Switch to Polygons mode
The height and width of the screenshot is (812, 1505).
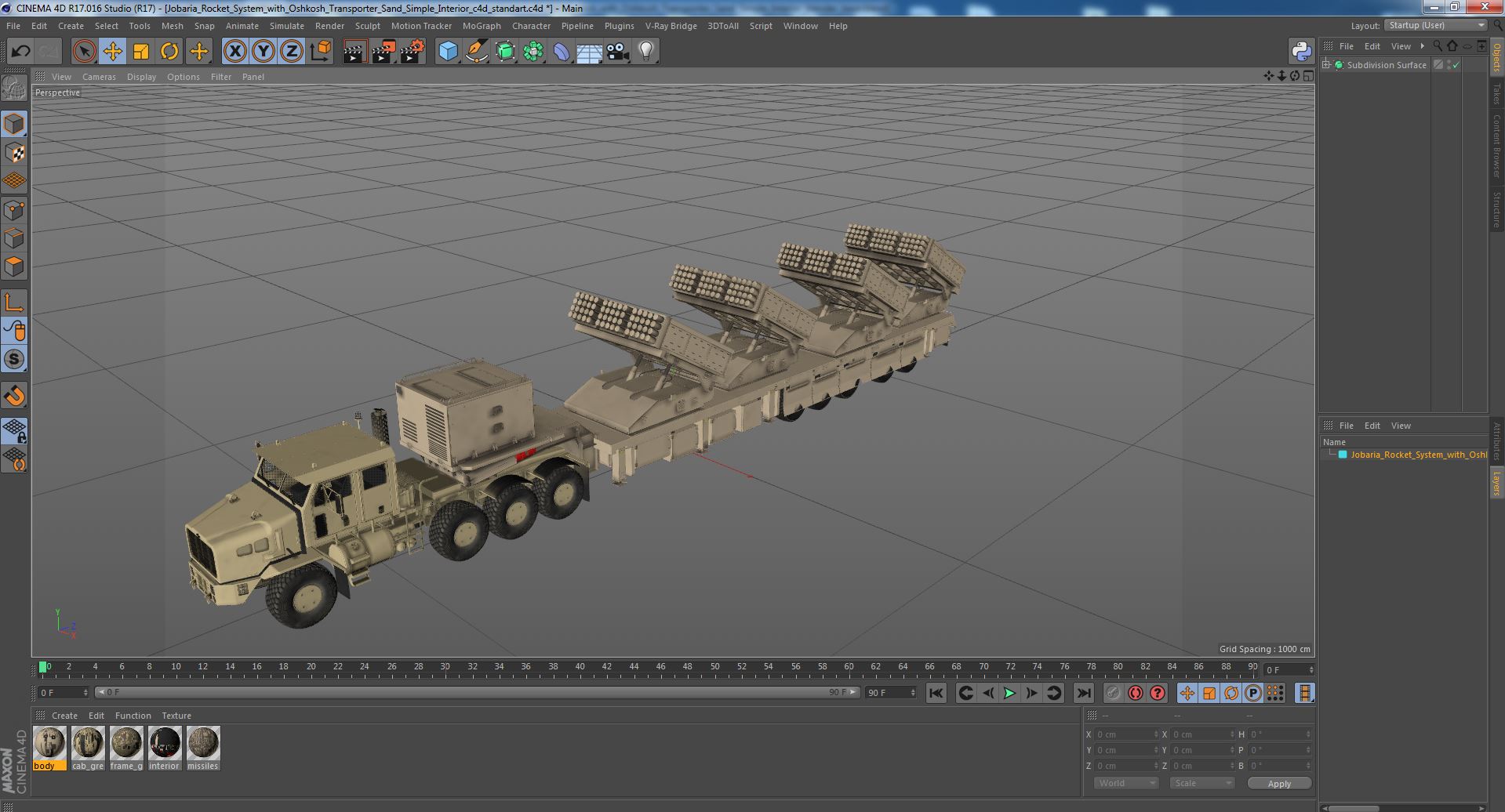(x=14, y=266)
